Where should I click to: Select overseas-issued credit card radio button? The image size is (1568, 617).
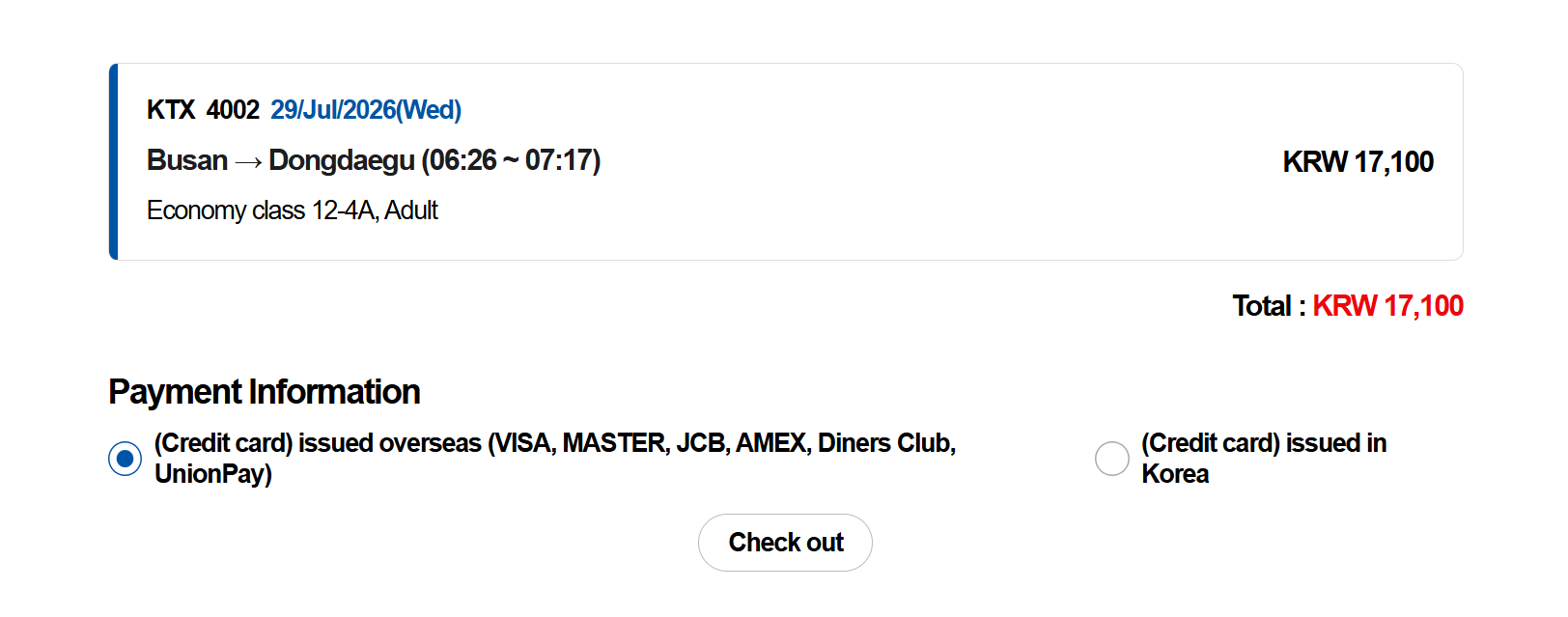click(125, 459)
